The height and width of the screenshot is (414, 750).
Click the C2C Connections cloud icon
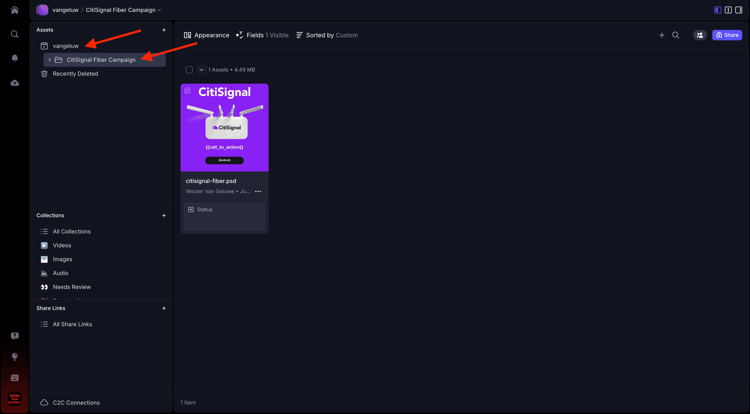pos(44,403)
